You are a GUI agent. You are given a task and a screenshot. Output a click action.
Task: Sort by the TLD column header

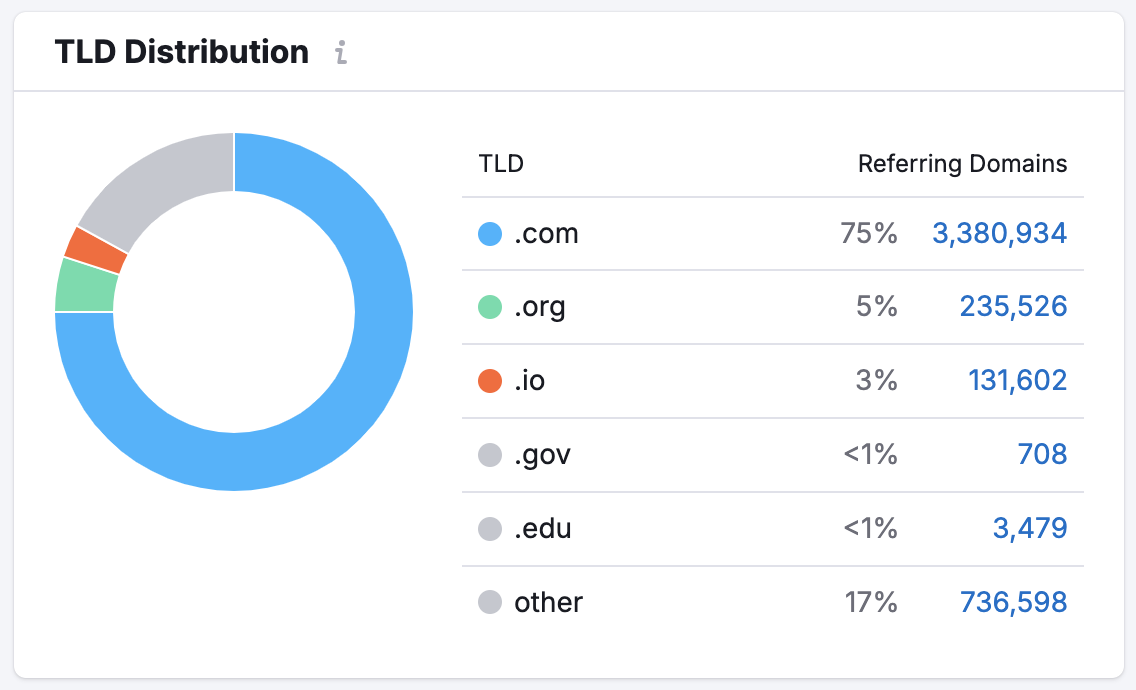coord(501,163)
